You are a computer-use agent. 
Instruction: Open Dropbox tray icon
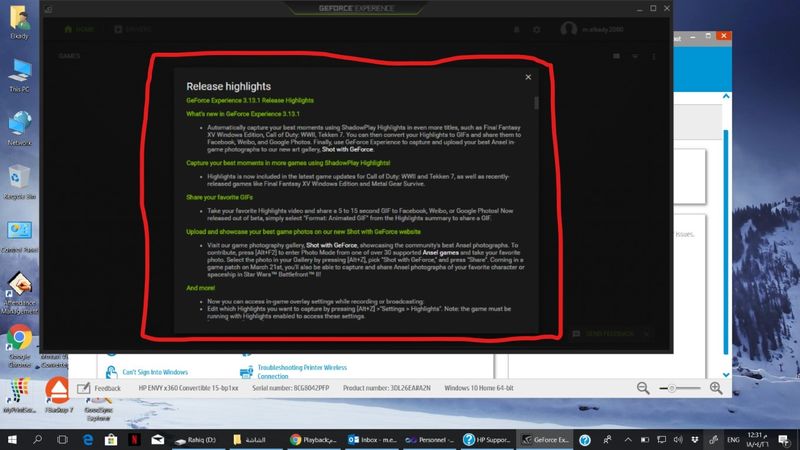click(x=695, y=439)
